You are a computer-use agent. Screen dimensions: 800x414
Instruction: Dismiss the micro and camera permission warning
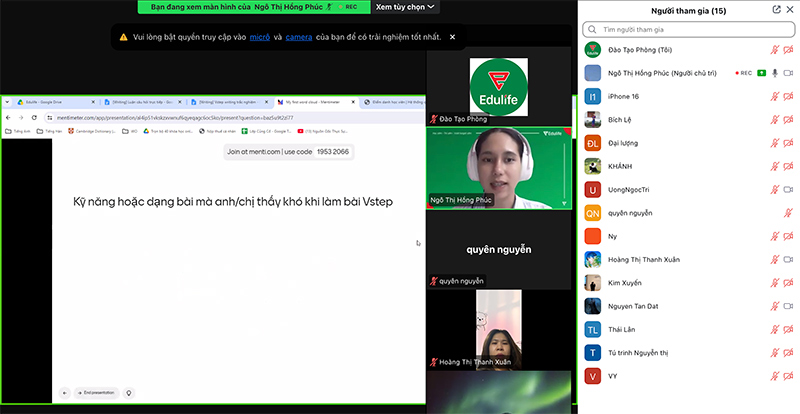click(x=452, y=37)
